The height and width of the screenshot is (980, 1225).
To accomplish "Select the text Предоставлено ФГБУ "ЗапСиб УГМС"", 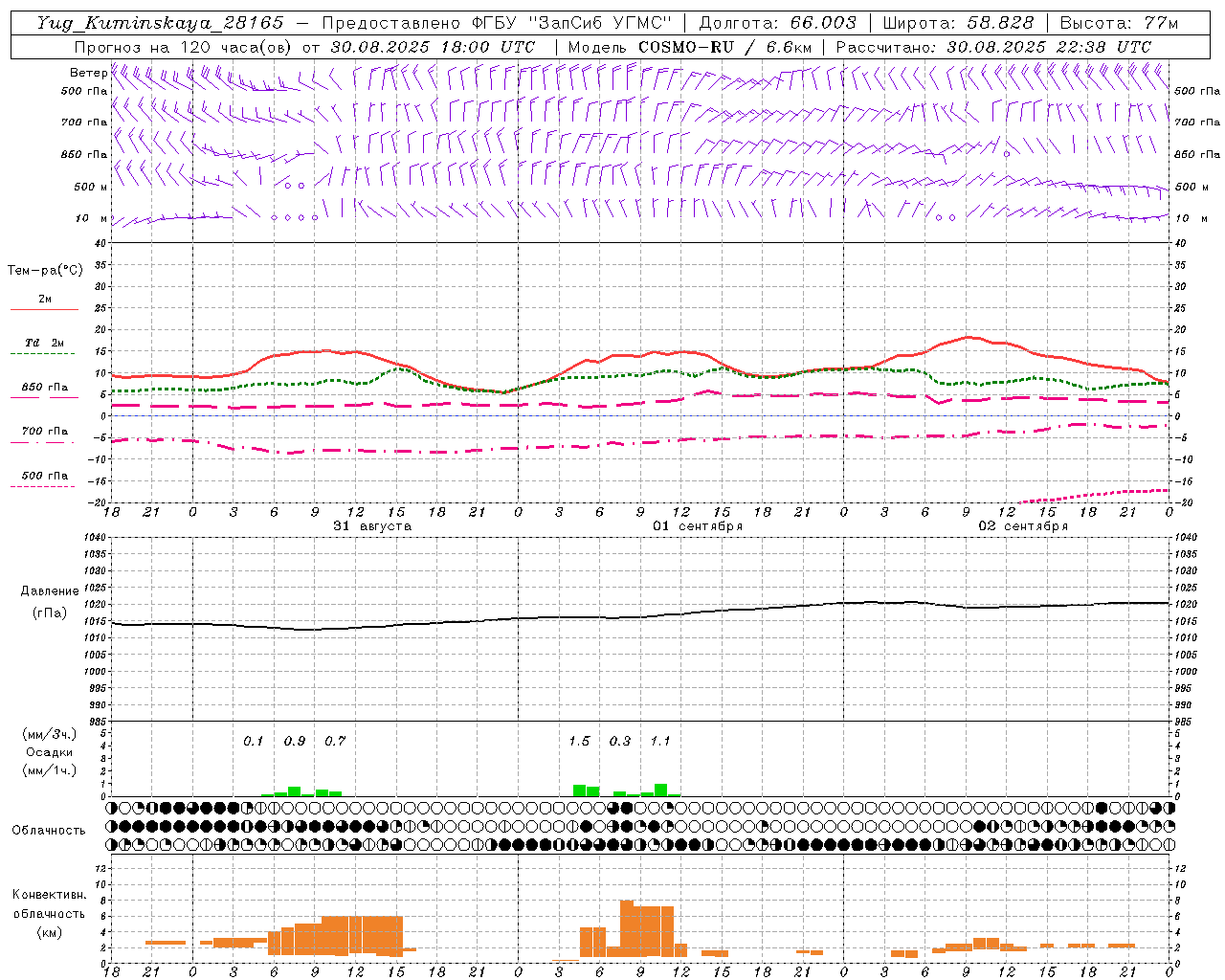I will (x=497, y=23).
